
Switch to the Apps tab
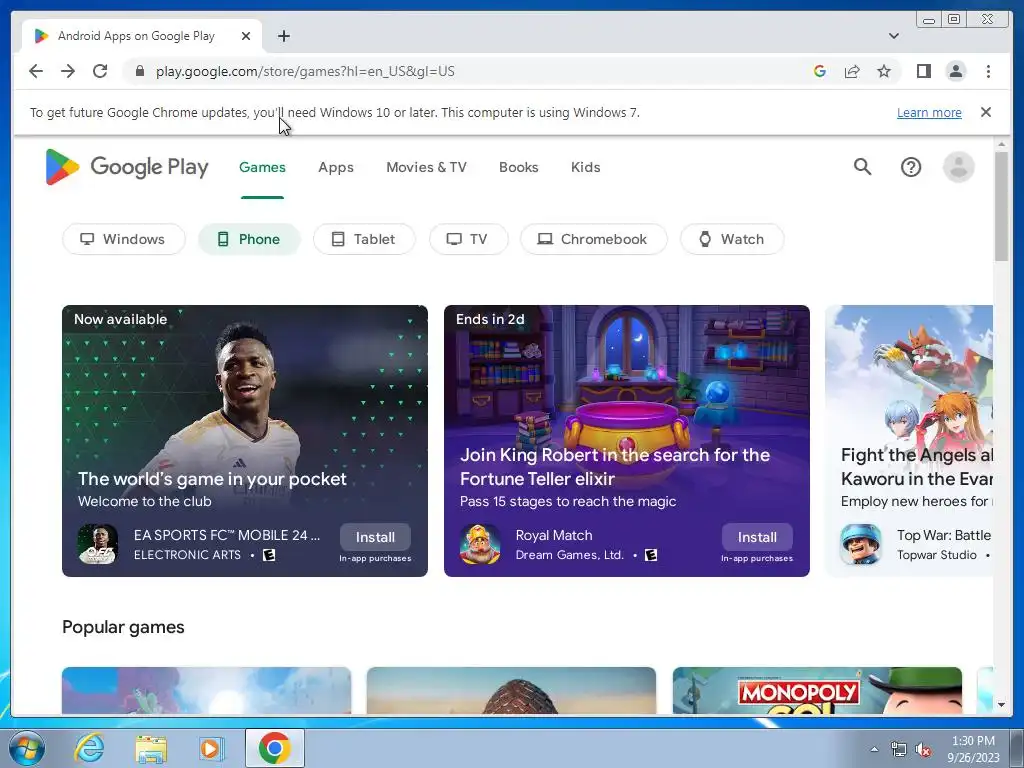tap(336, 167)
